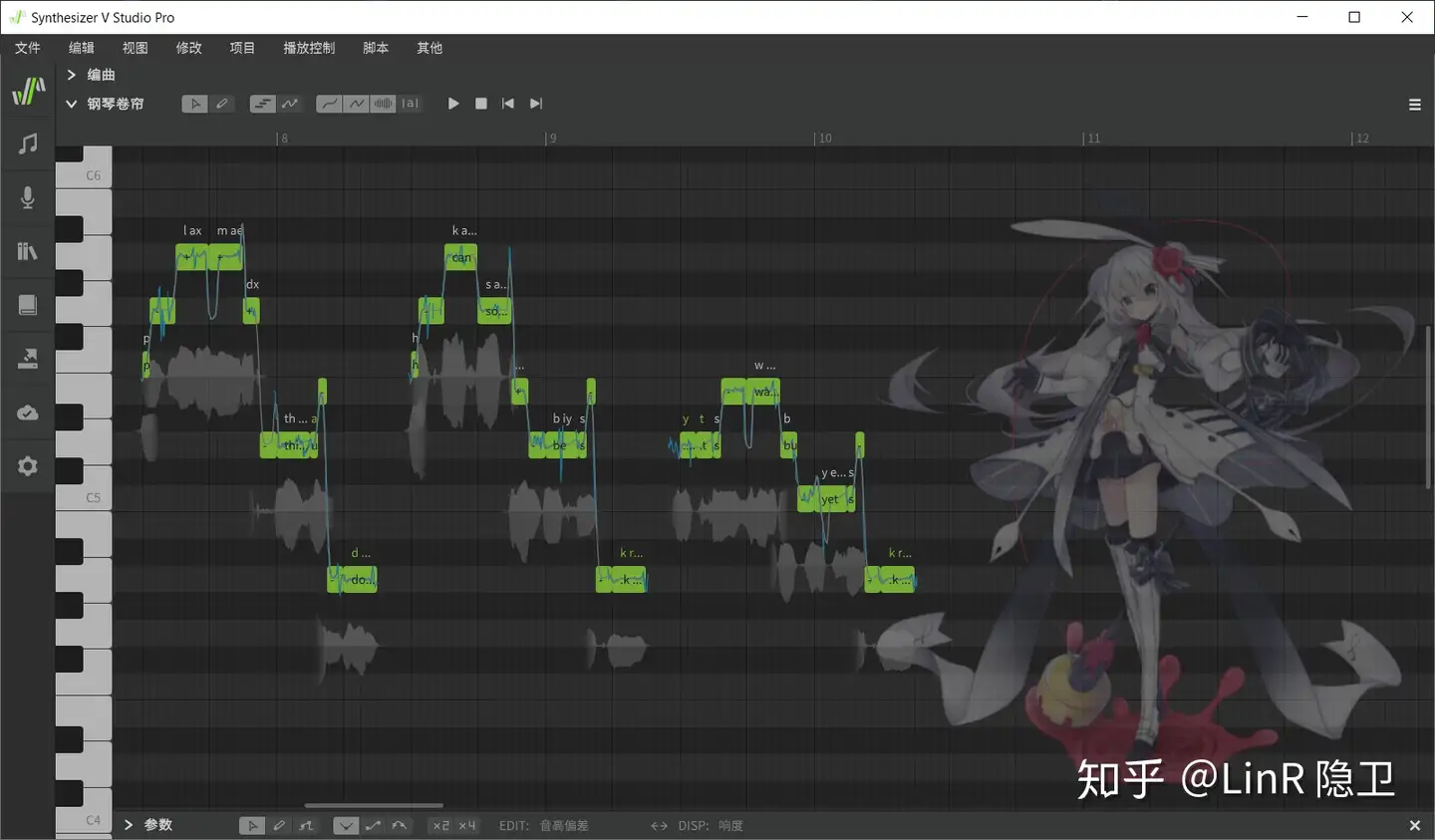Open the piano roll hamburger menu
1435x840 pixels.
(1414, 105)
